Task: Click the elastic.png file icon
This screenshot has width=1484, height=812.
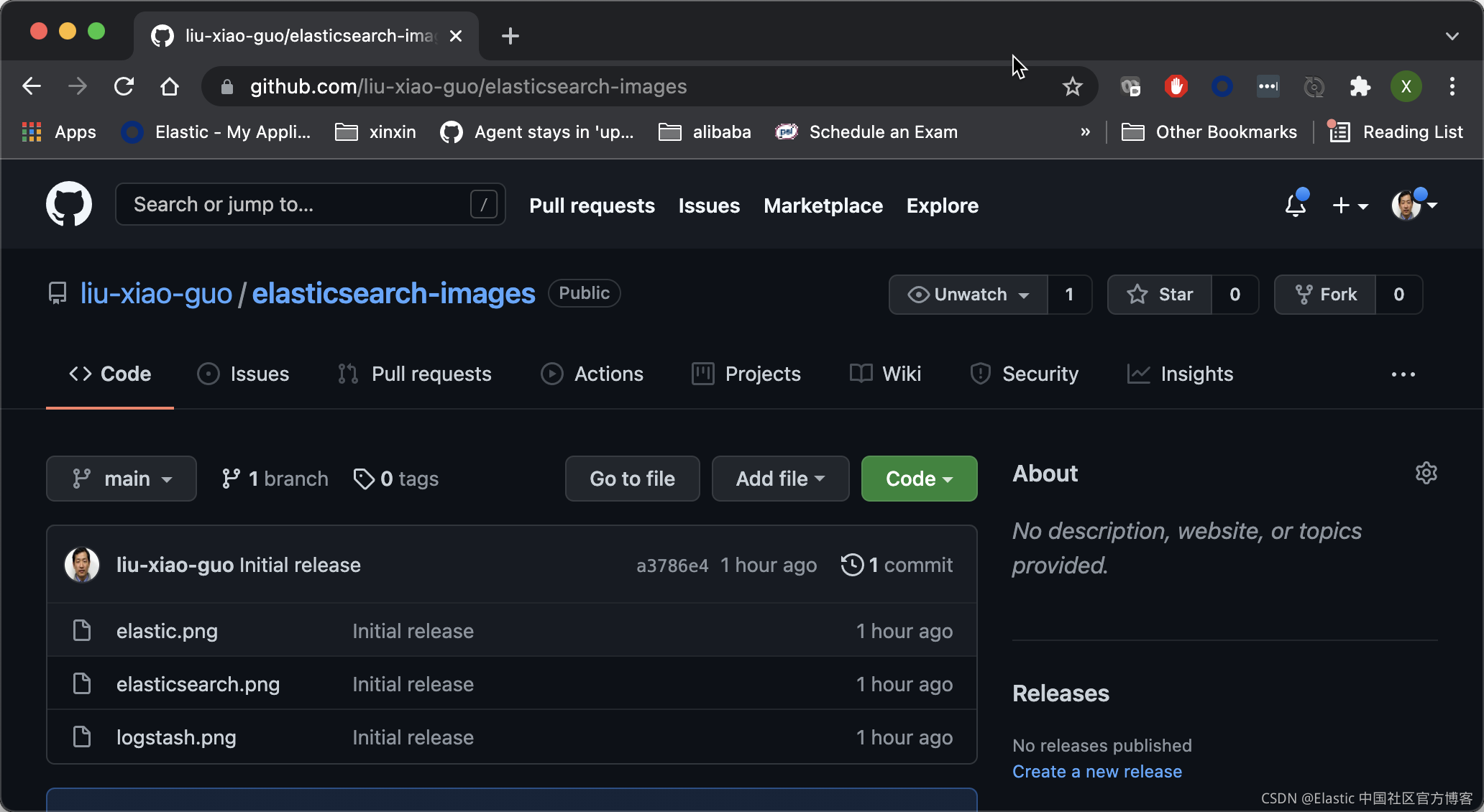Action: pyautogui.click(x=82, y=630)
